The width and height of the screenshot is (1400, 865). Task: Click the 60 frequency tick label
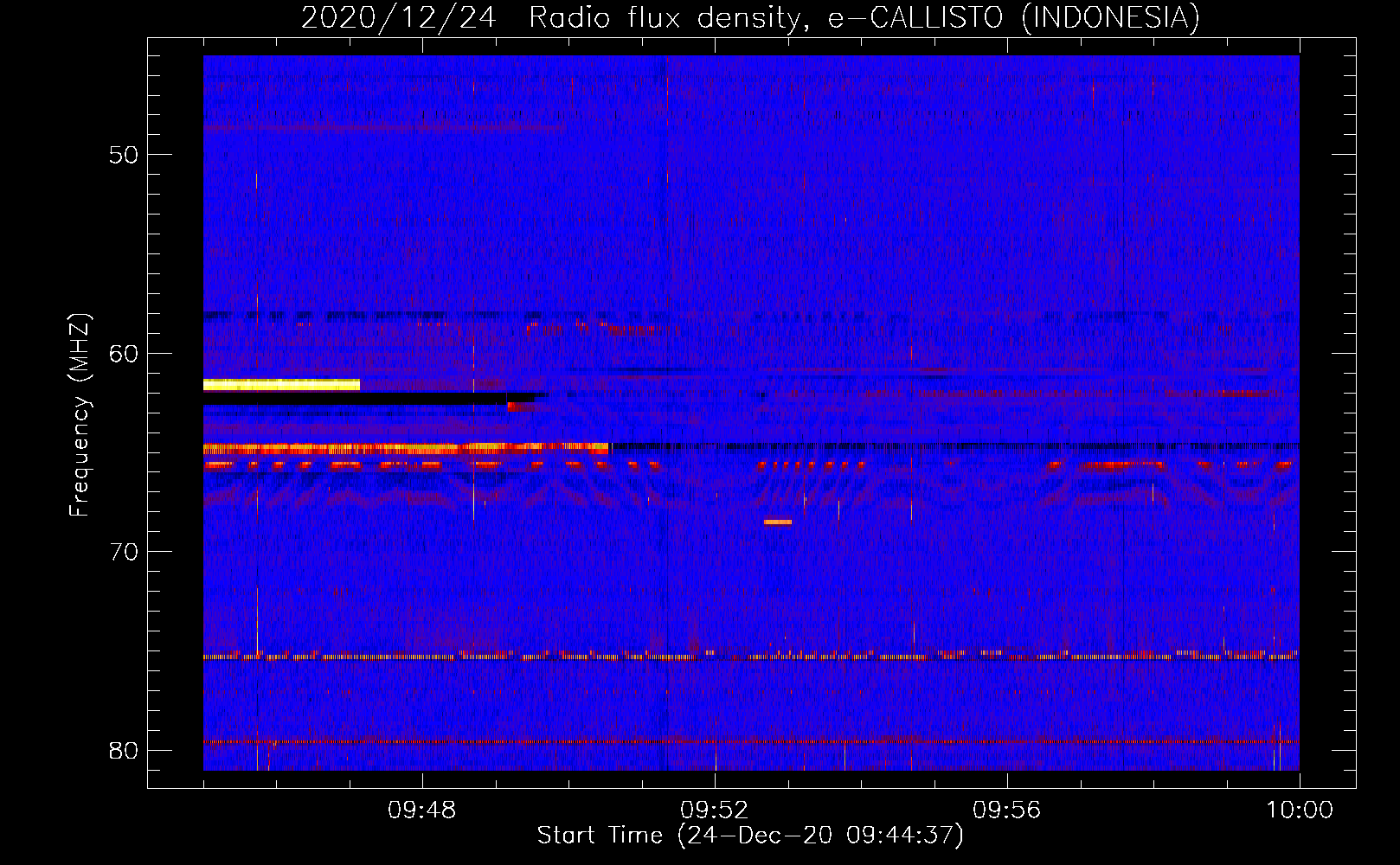(x=124, y=353)
